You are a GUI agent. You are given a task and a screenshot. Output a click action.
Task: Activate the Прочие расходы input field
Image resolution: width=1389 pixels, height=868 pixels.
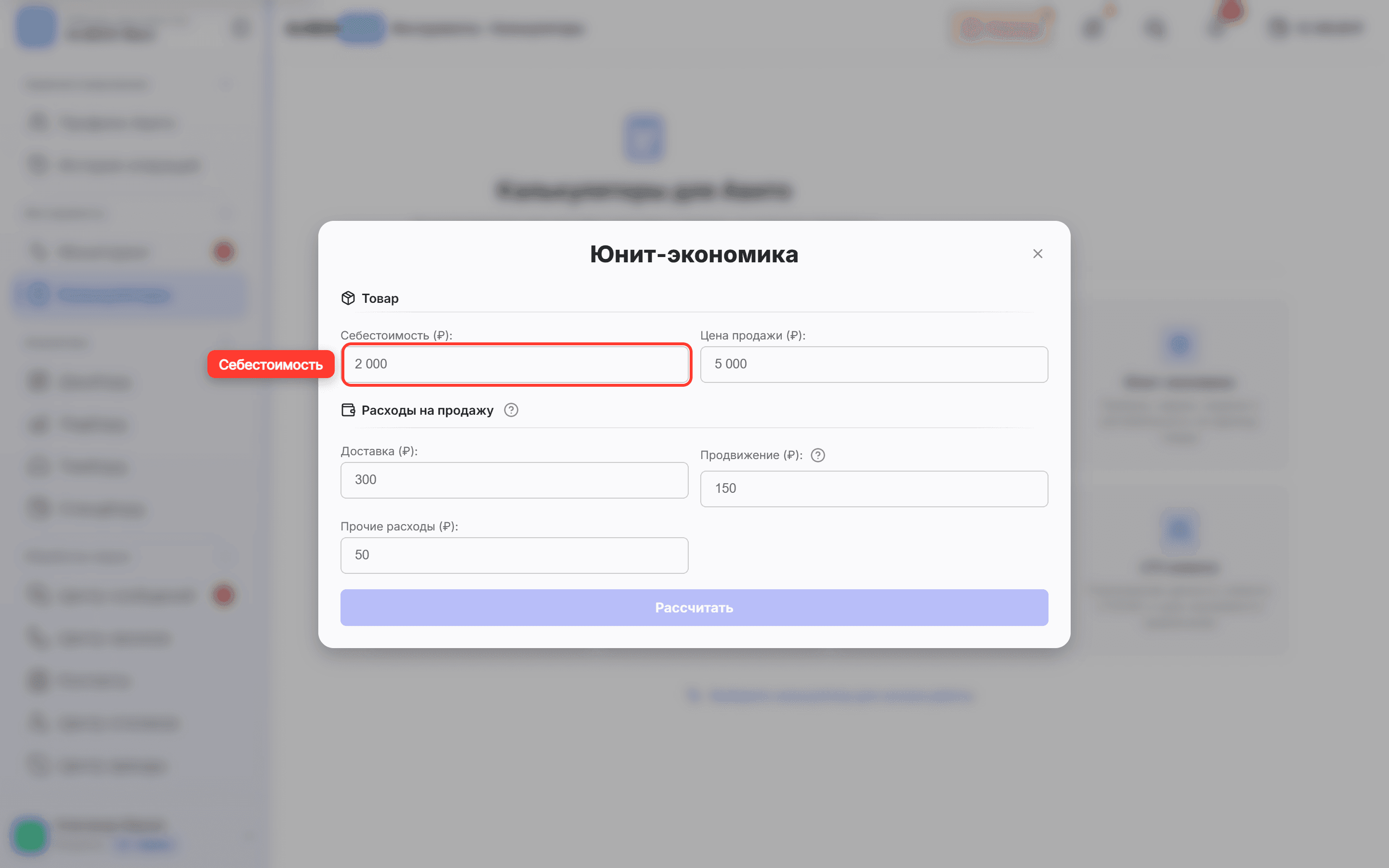514,555
